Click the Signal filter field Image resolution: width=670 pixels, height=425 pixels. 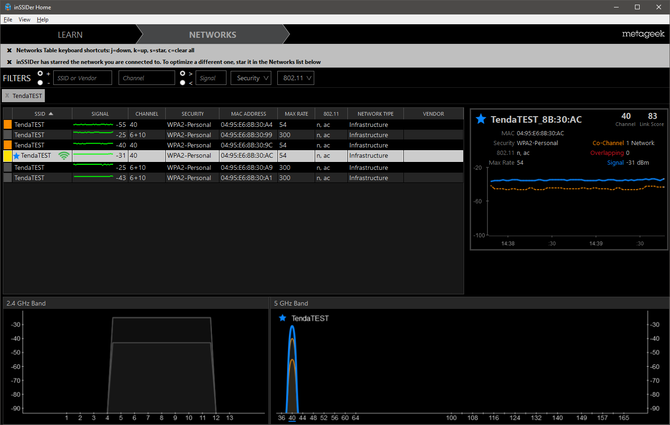click(211, 78)
